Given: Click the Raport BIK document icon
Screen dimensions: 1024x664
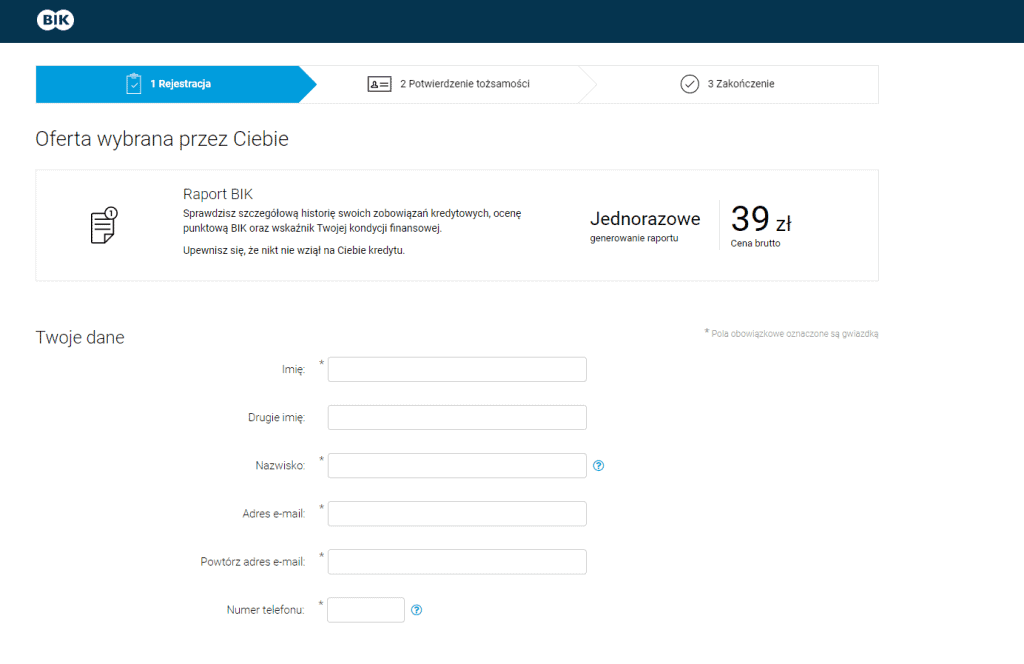Looking at the screenshot, I should click(104, 225).
